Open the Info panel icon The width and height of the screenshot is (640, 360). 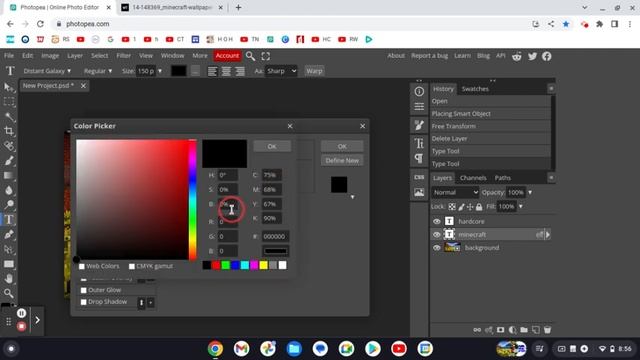click(x=419, y=91)
